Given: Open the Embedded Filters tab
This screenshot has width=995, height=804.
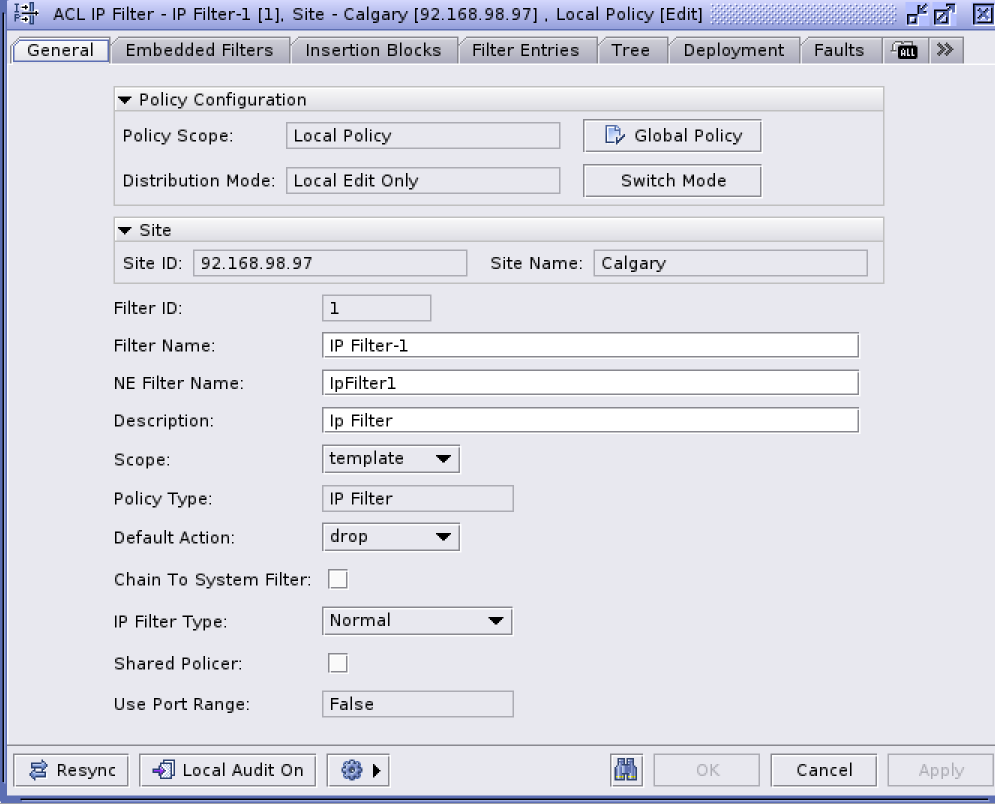Looking at the screenshot, I should (x=199, y=50).
